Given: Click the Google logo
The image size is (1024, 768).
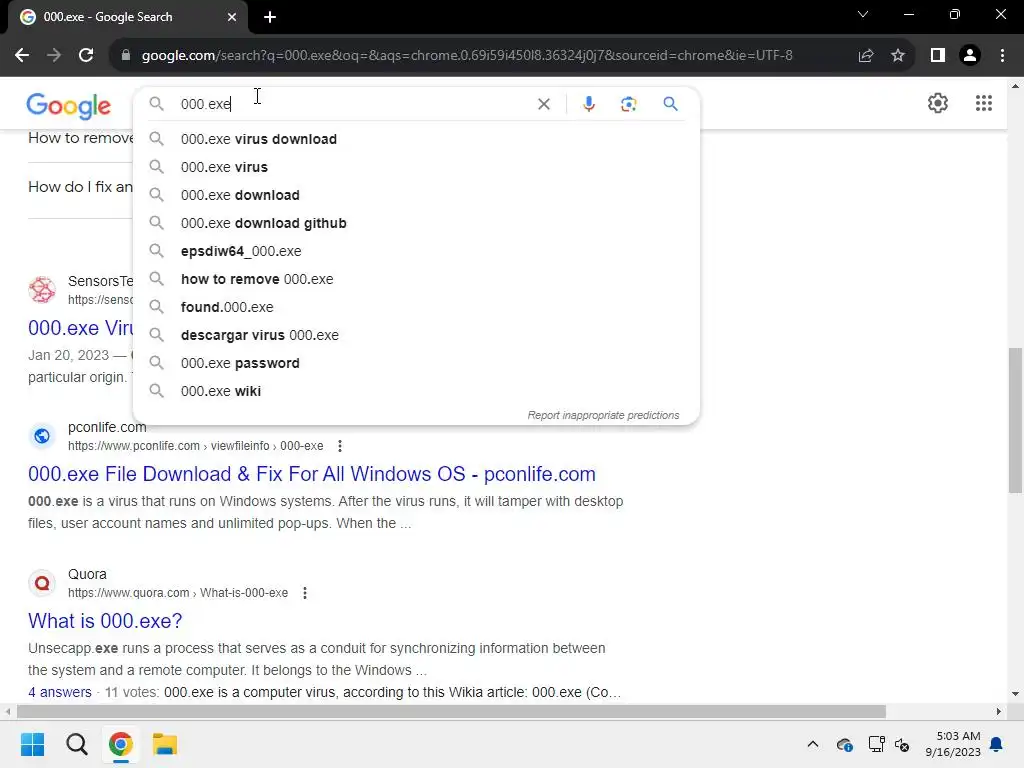Looking at the screenshot, I should [69, 106].
